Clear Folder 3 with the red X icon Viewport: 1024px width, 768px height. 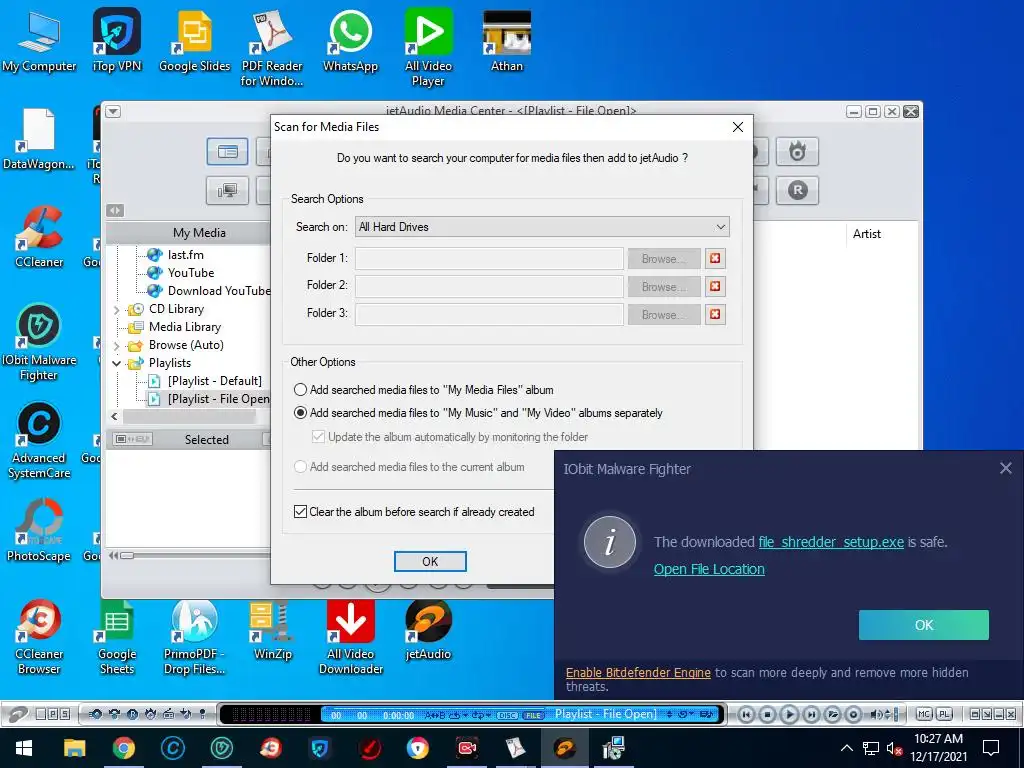[x=715, y=315]
